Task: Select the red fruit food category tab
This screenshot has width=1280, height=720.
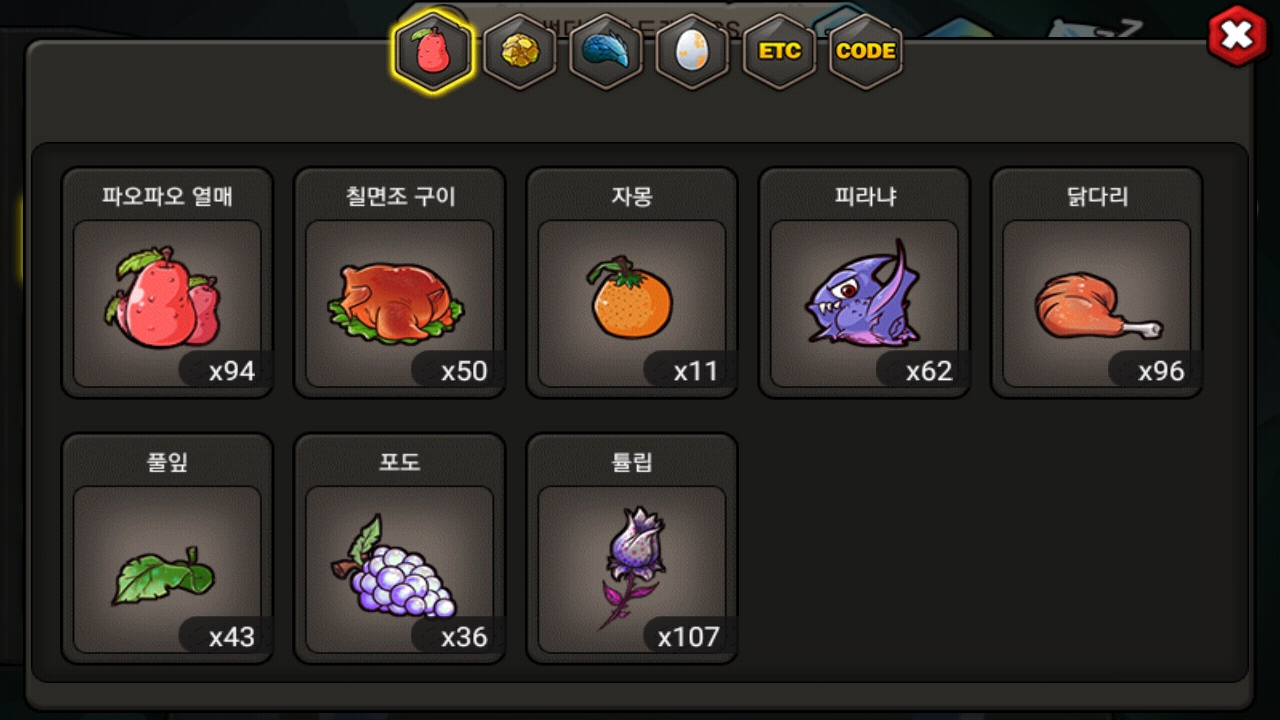Action: click(x=433, y=53)
